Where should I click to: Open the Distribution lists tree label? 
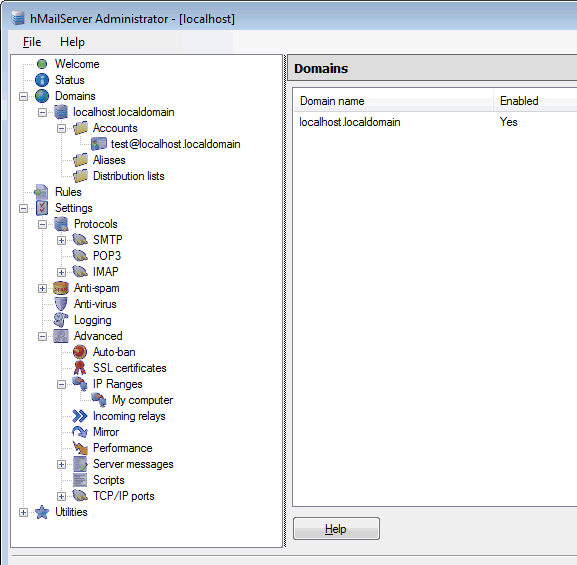[x=128, y=176]
